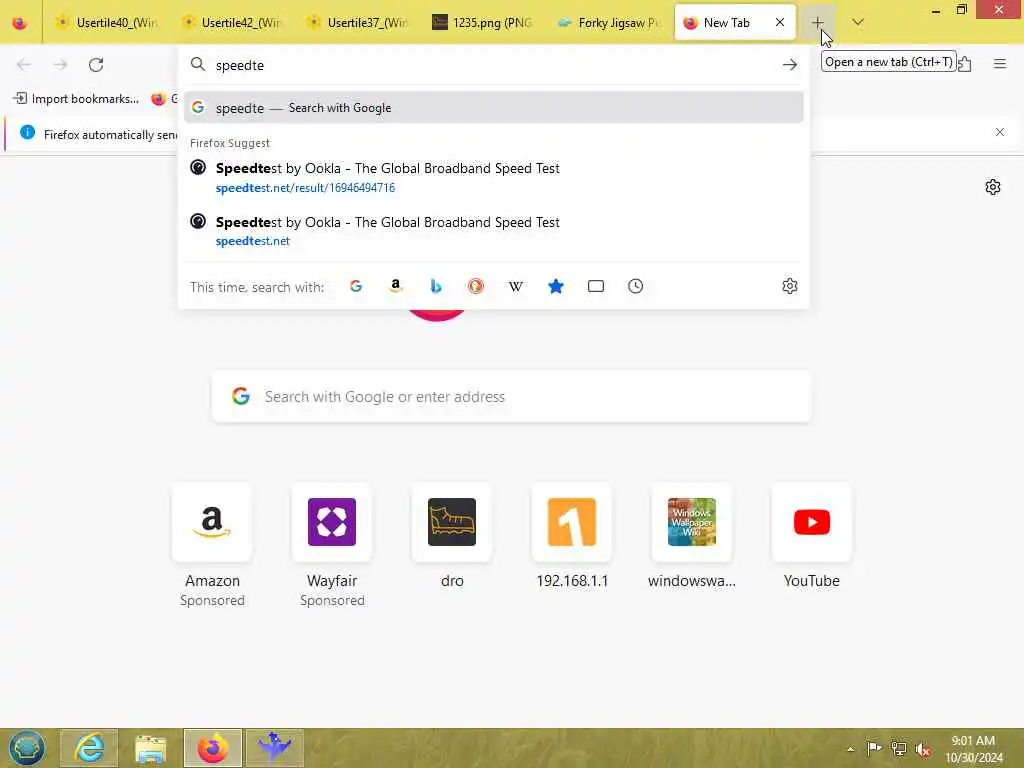Click the network tray icon

coord(899,748)
